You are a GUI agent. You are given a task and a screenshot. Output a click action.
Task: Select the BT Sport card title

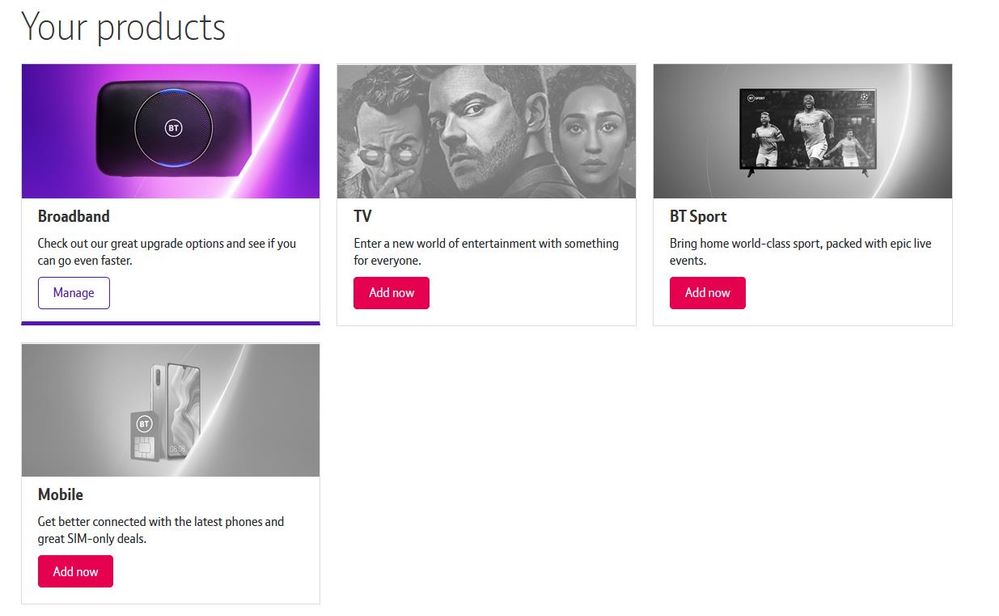(x=698, y=216)
